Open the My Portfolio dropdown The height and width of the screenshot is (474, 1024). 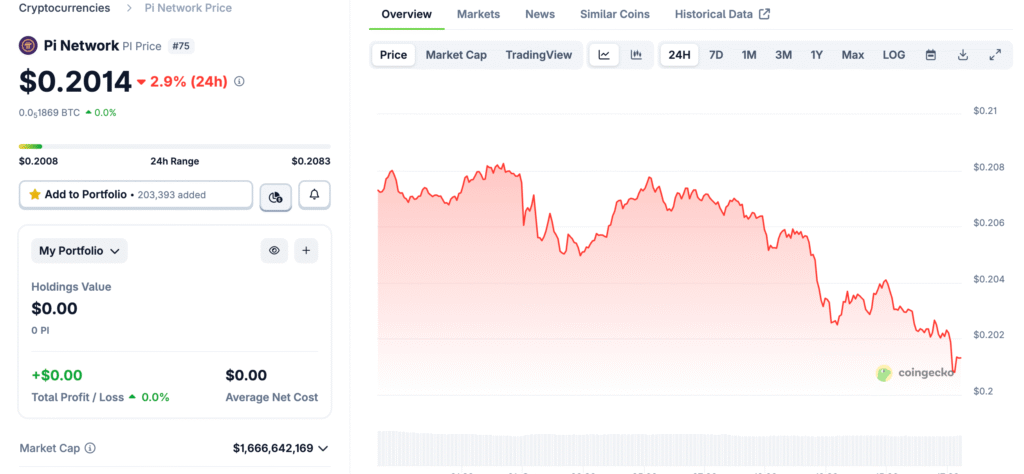[x=79, y=251]
